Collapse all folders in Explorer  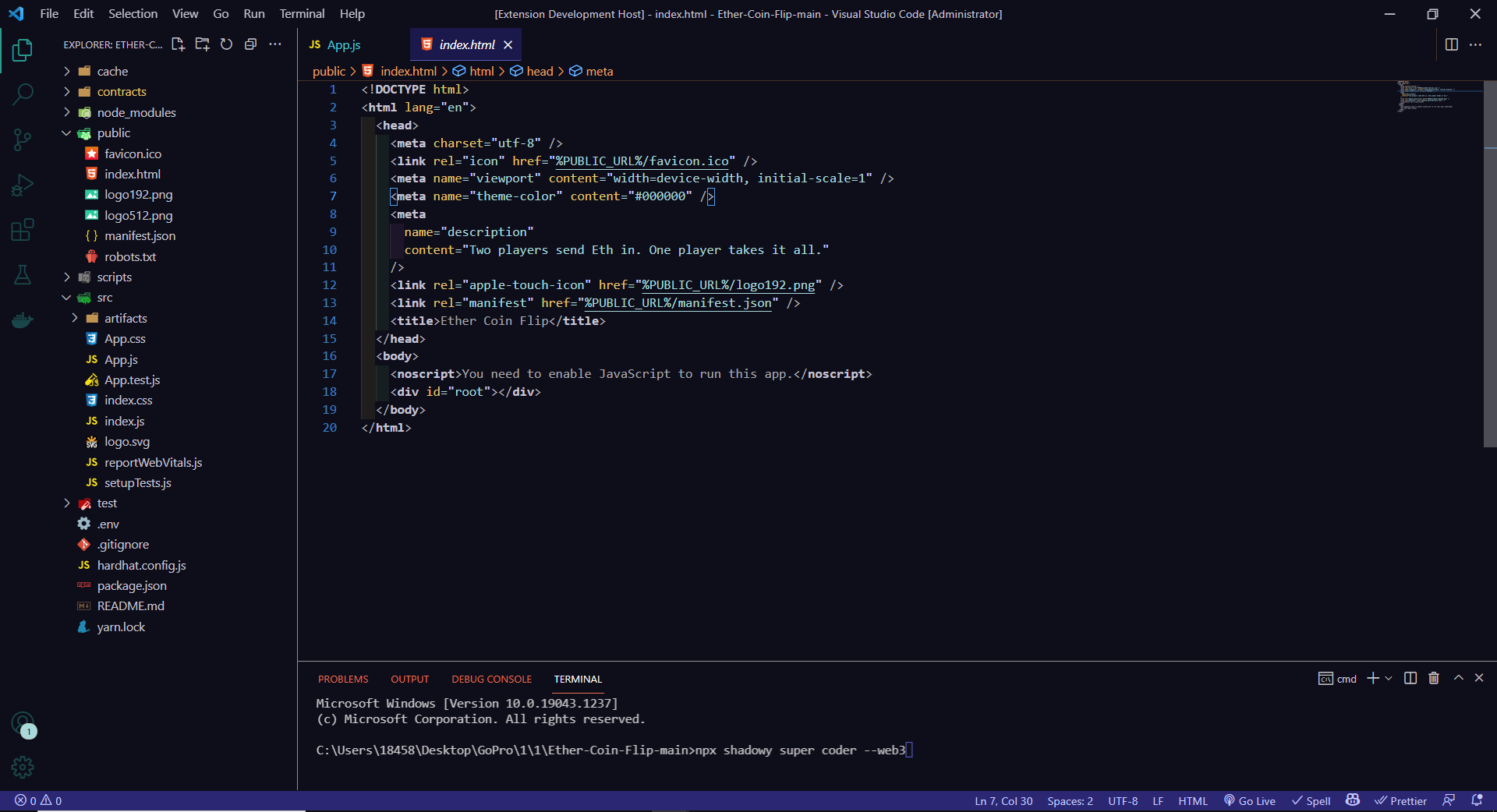pyautogui.click(x=250, y=44)
